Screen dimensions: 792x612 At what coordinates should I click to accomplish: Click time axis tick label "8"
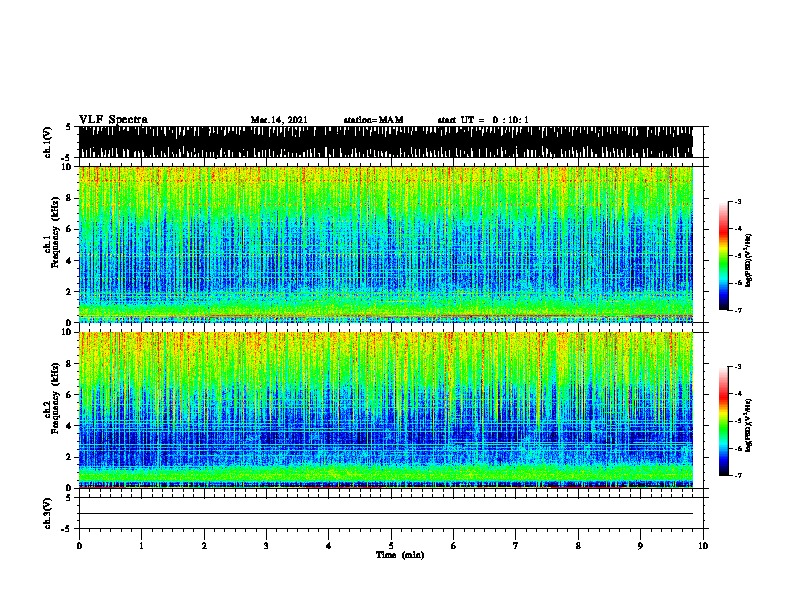(578, 546)
